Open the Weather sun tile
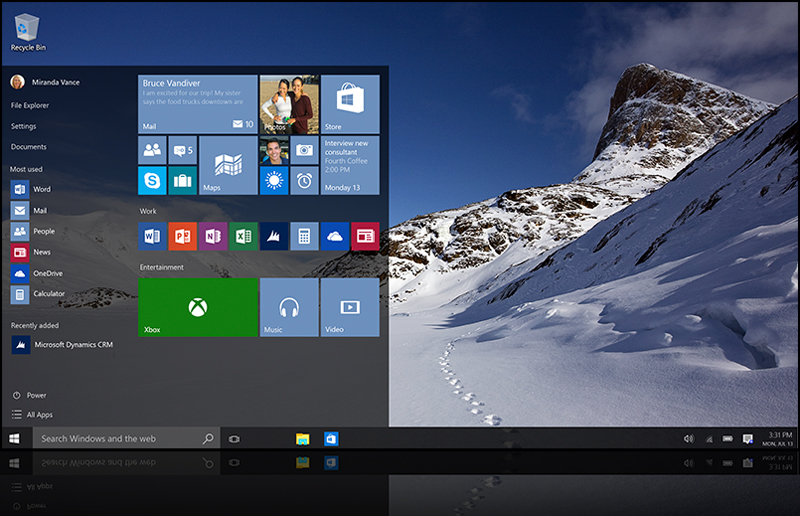The height and width of the screenshot is (516, 800). tap(274, 181)
